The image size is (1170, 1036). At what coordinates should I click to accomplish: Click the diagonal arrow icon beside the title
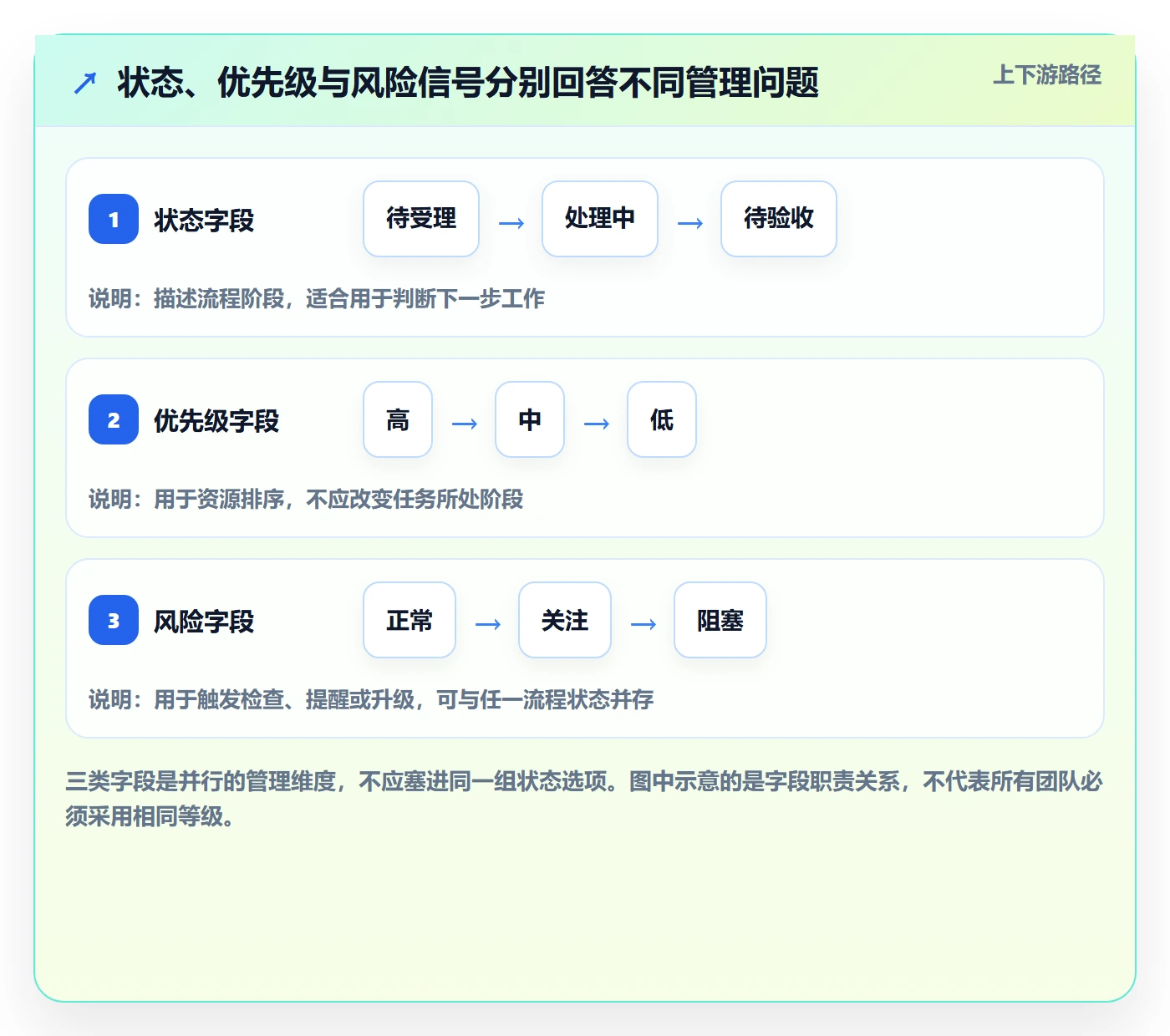click(x=85, y=83)
